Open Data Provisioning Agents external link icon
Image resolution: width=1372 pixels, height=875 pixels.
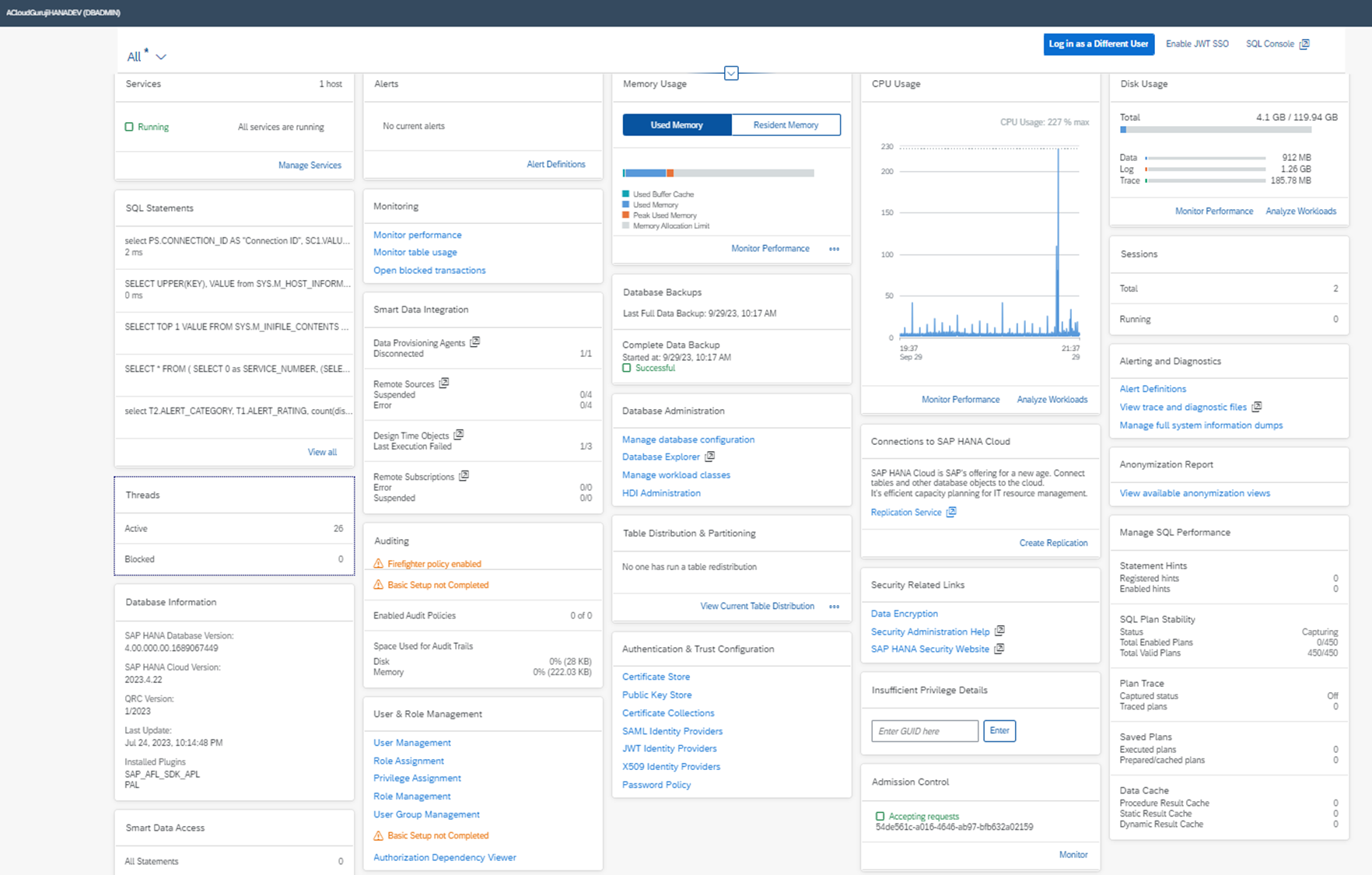[x=475, y=342]
